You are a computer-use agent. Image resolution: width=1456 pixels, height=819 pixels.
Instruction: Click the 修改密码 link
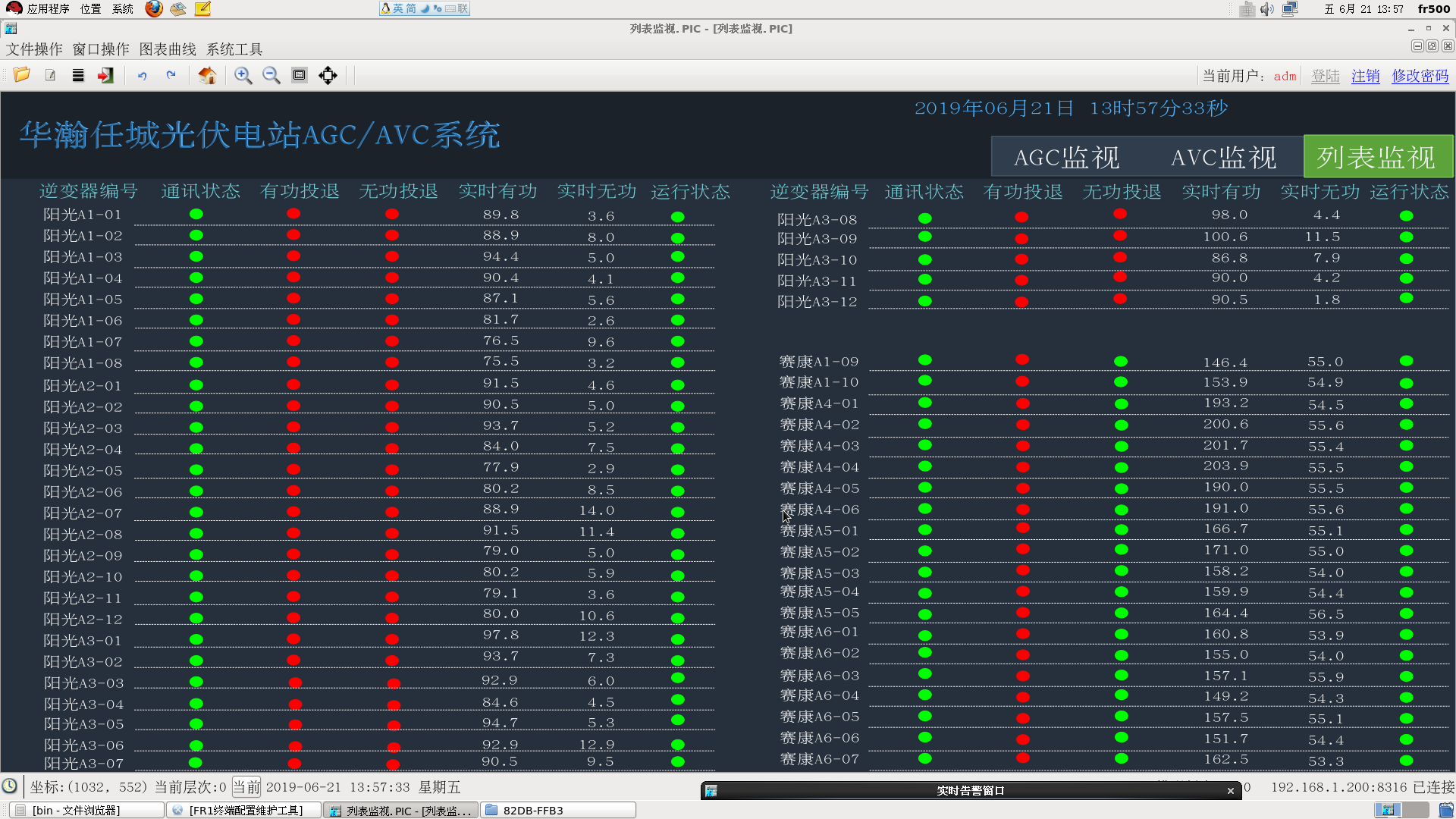tap(1420, 76)
